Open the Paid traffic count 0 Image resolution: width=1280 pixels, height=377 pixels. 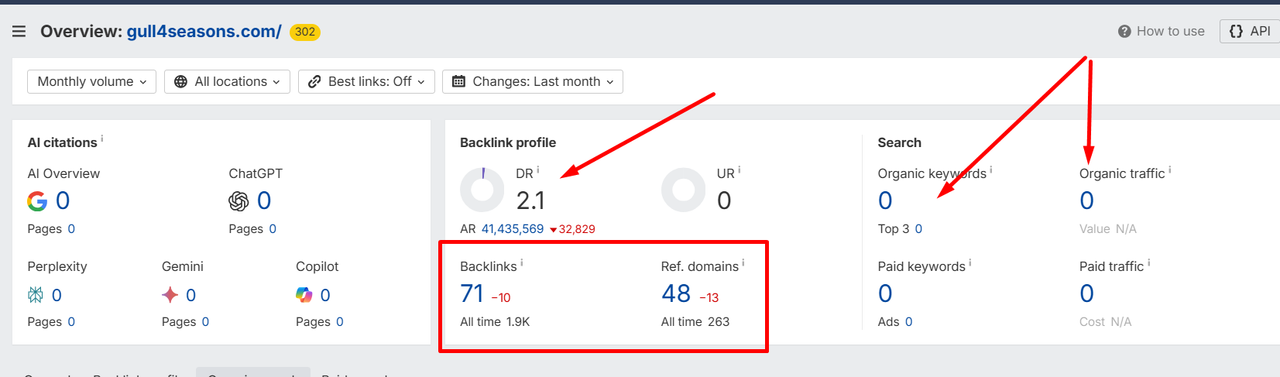pos(1087,294)
